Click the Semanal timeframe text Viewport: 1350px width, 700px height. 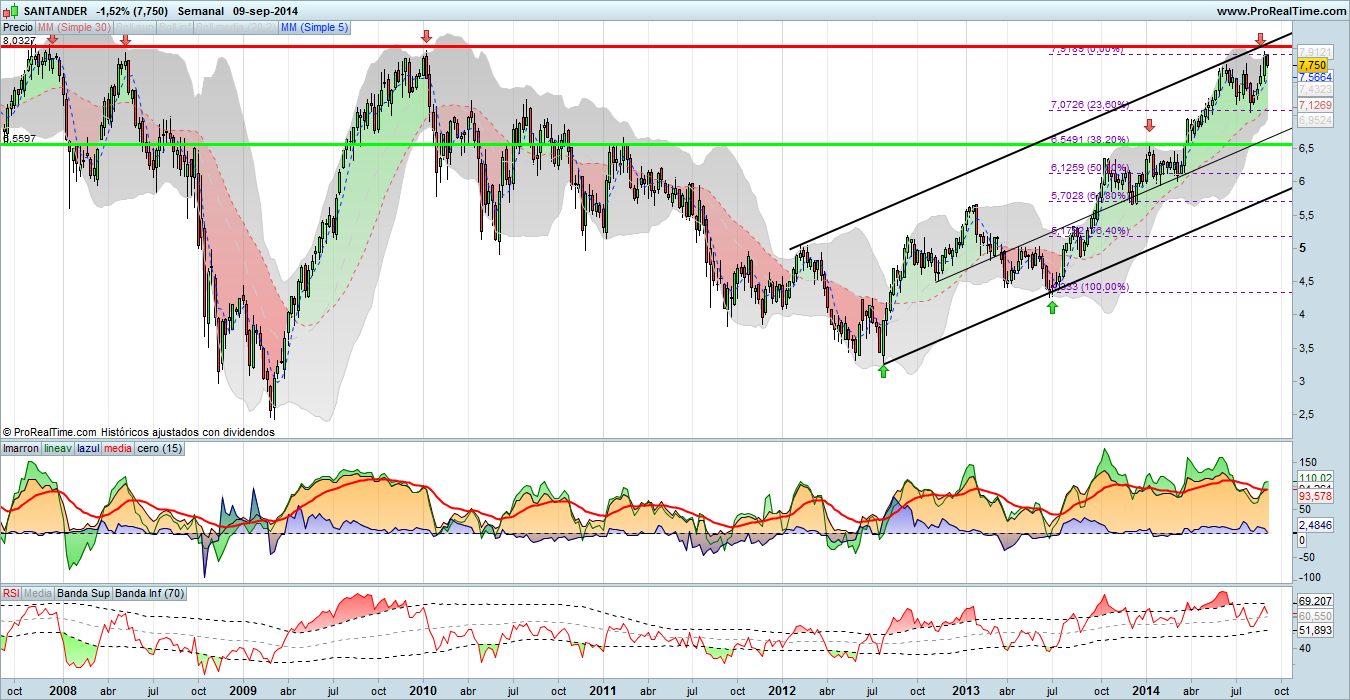201,11
